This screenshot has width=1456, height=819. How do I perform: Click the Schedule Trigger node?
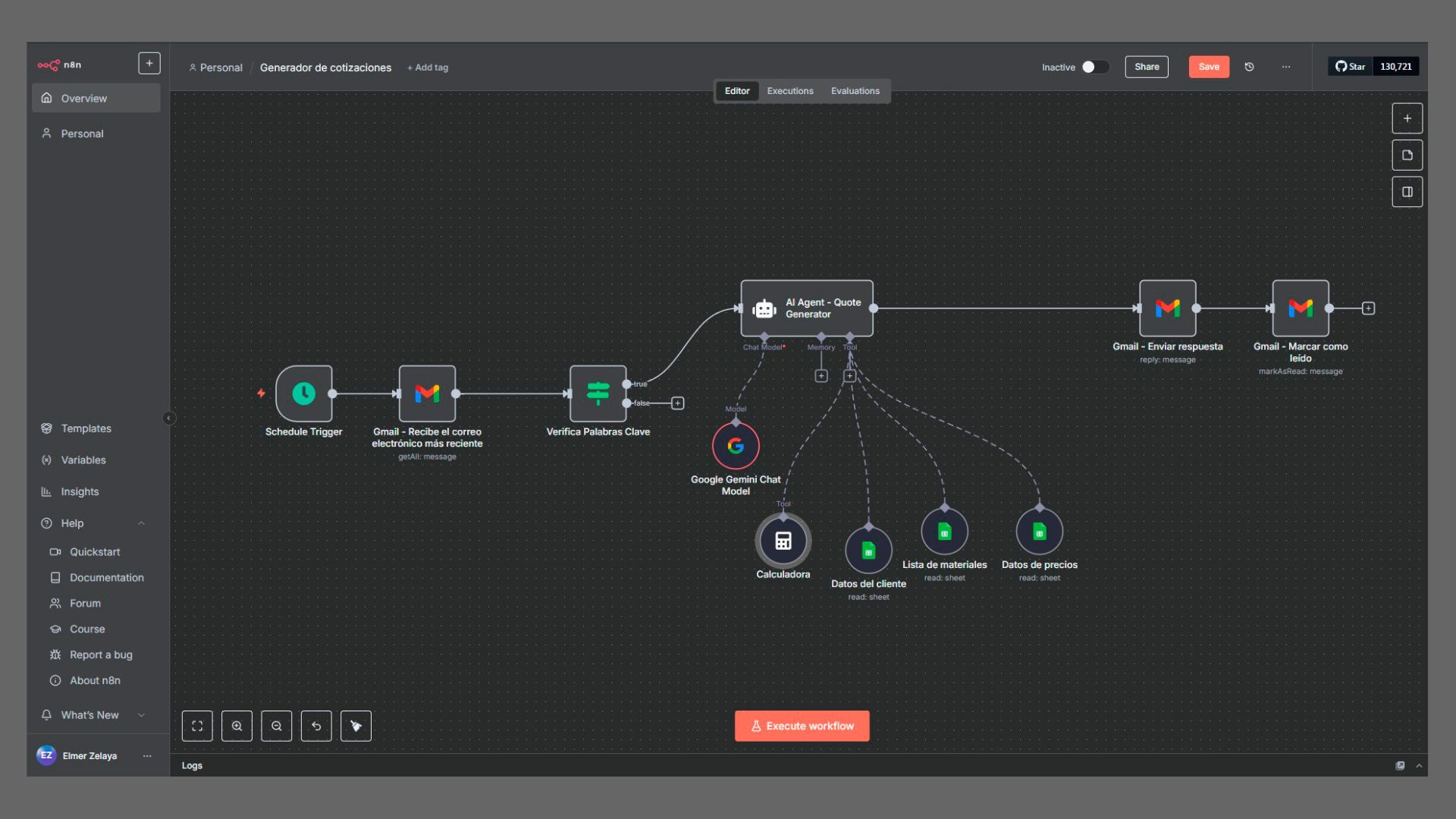point(304,394)
